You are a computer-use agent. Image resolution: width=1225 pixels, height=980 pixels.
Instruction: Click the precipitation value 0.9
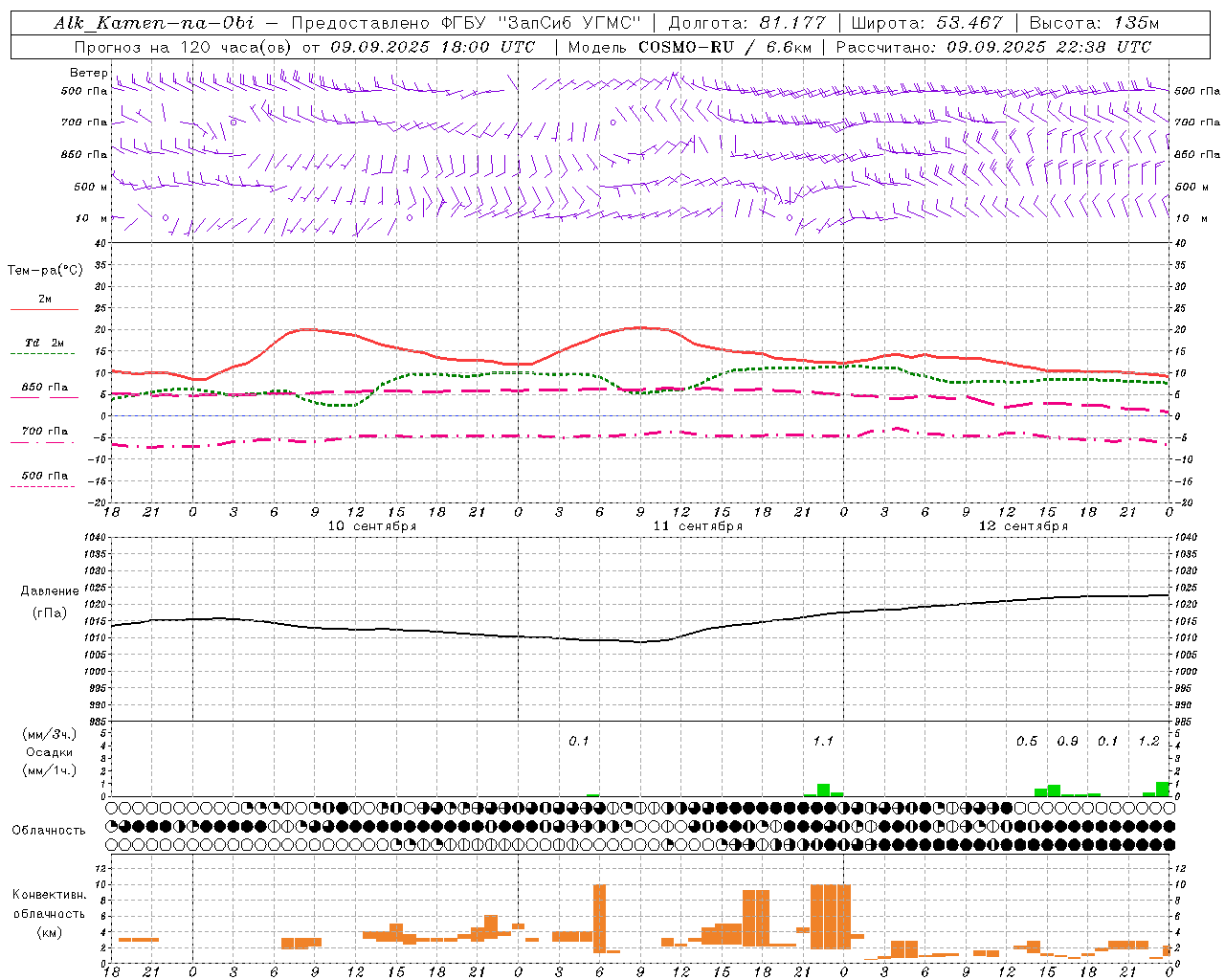point(1067,742)
